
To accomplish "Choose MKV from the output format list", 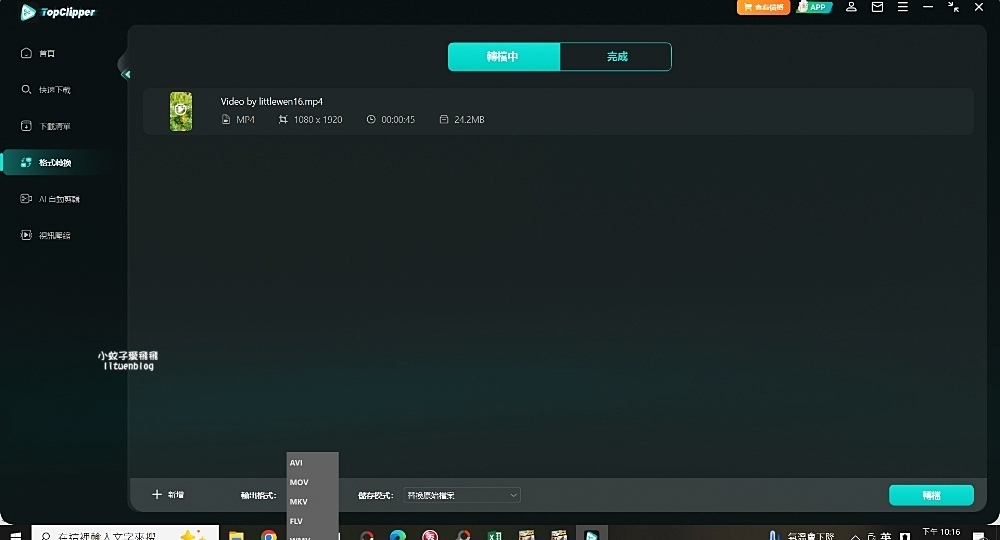I will coord(312,501).
